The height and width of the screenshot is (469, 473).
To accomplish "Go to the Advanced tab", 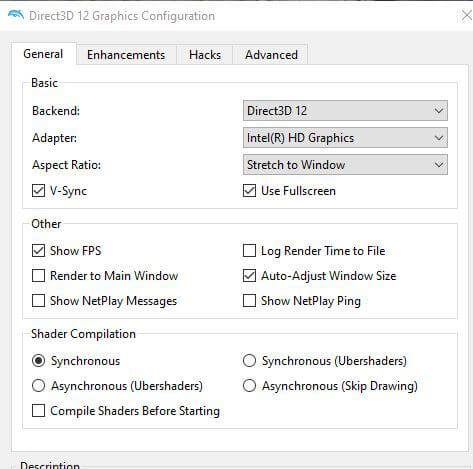I will click(x=271, y=55).
